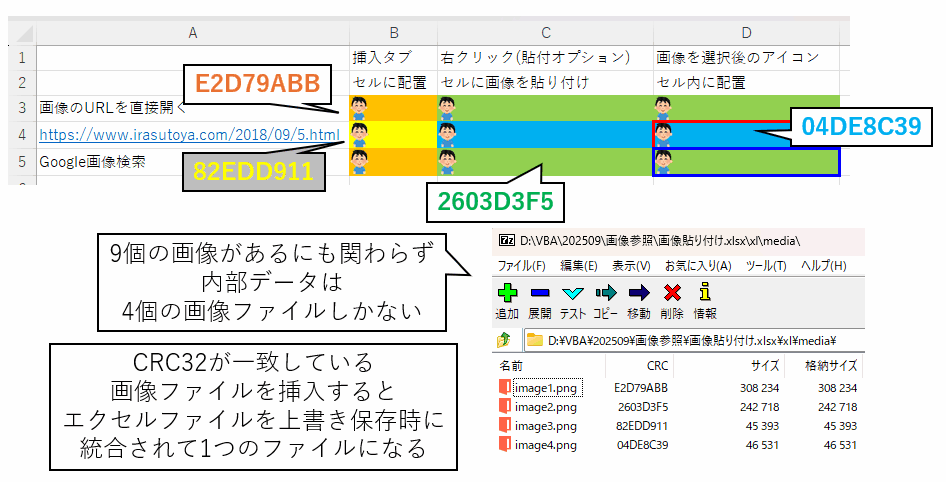This screenshot has width=946, height=482.
Task: Go up one folder with the up-arrow icon
Action: (504, 340)
